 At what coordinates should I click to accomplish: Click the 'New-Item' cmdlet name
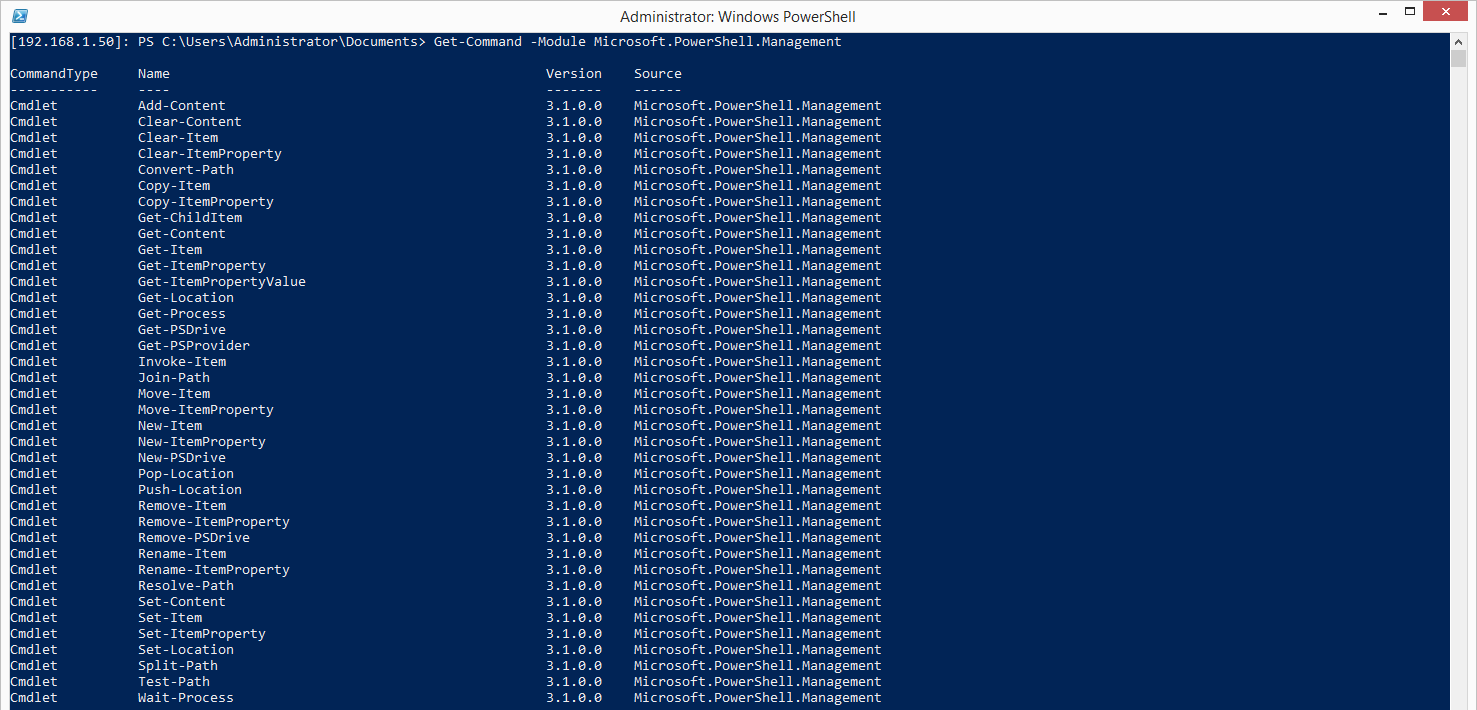point(170,426)
